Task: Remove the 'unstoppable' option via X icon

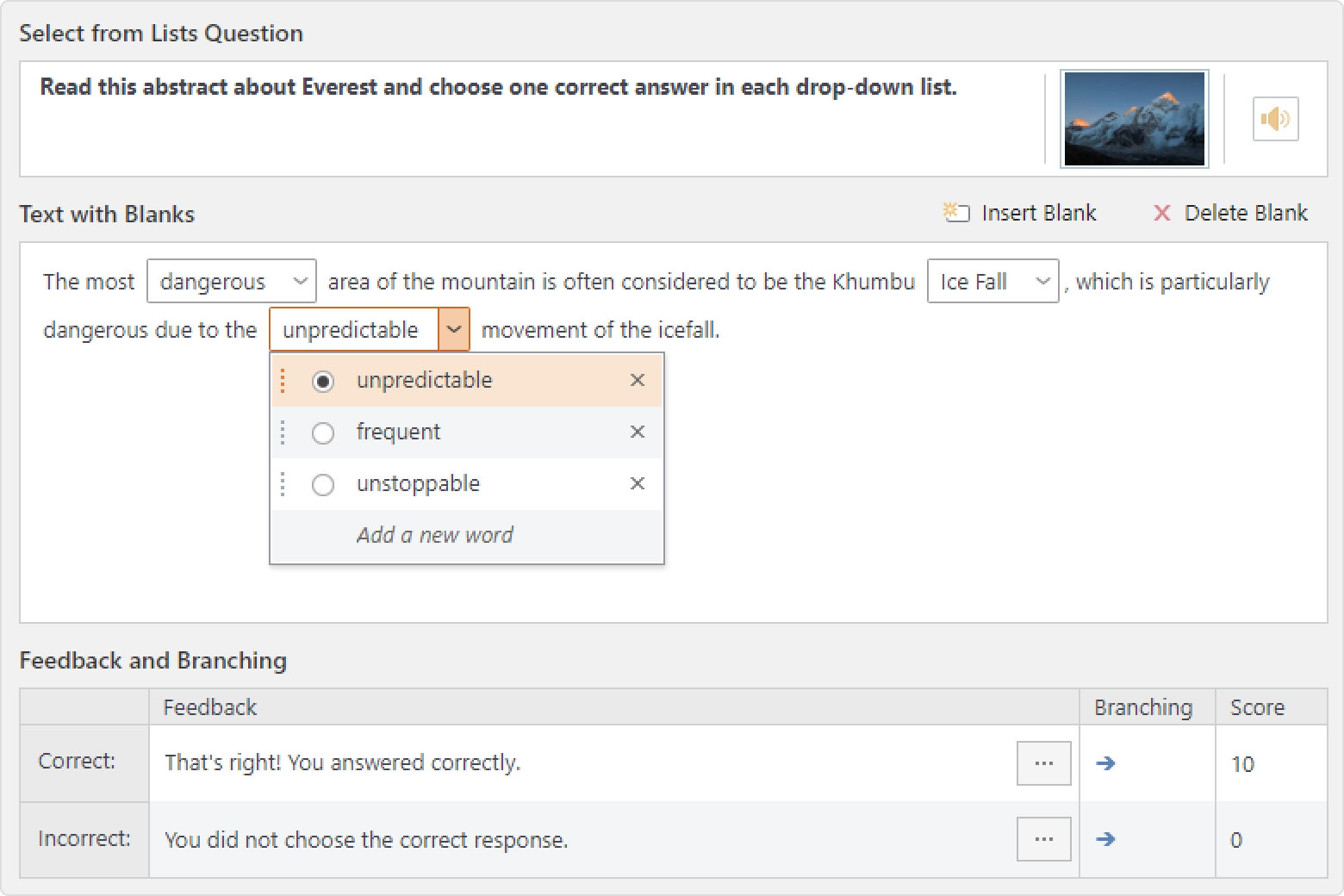Action: coord(638,483)
